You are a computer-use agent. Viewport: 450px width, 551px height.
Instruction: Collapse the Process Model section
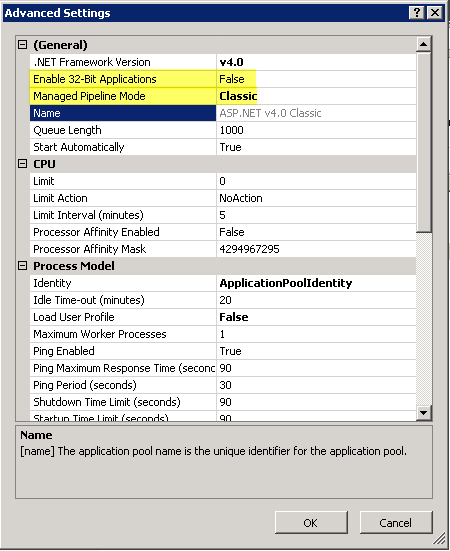click(x=22, y=266)
